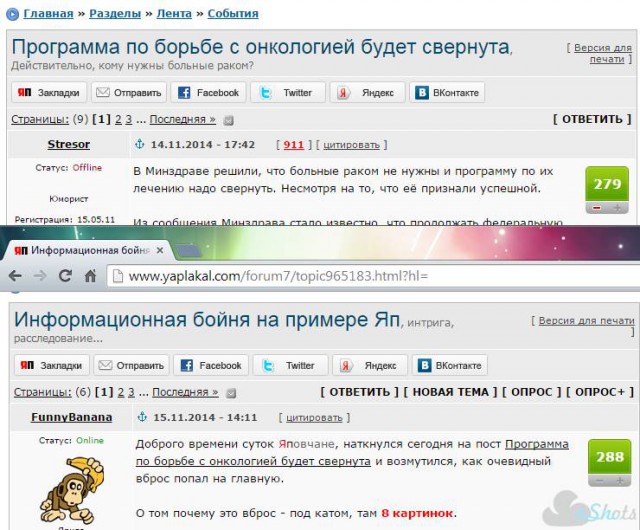This screenshot has height=530, width=640.
Task: Open Stresor user profile
Action: coord(69,144)
